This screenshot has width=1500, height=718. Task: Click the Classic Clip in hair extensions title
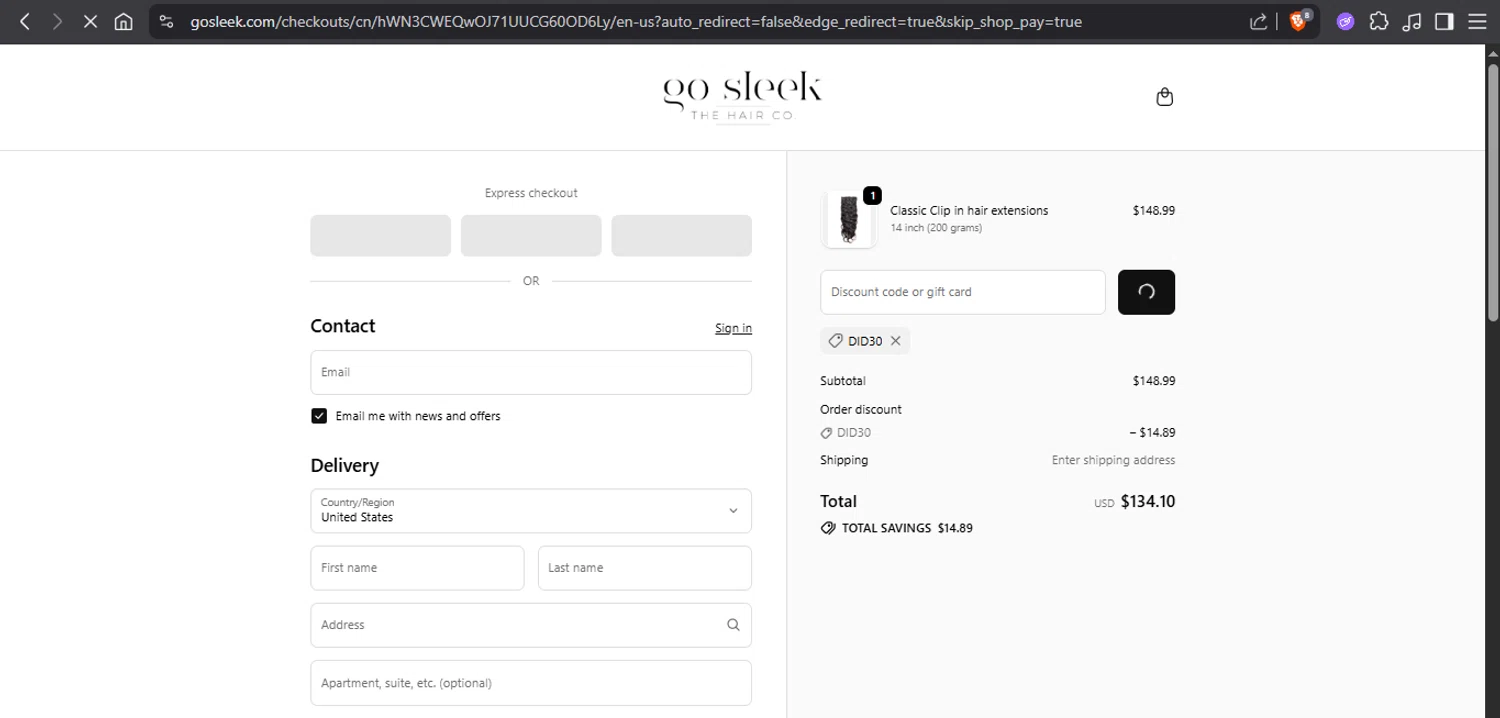click(969, 211)
